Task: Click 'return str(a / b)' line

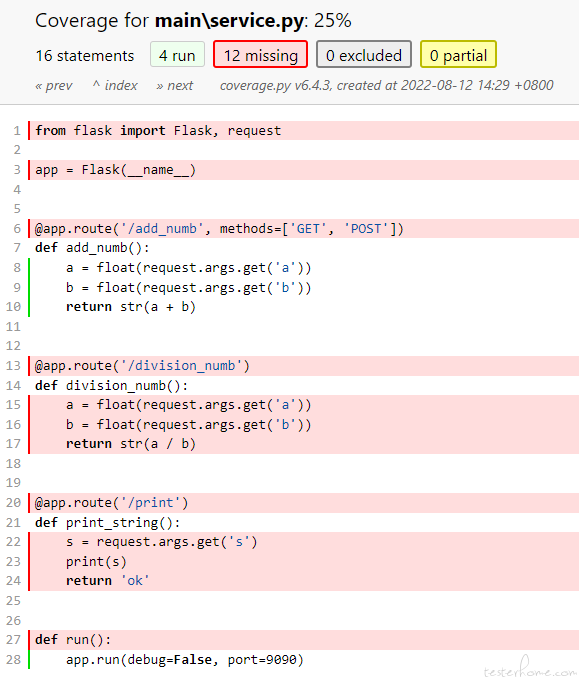Action: 304,443
